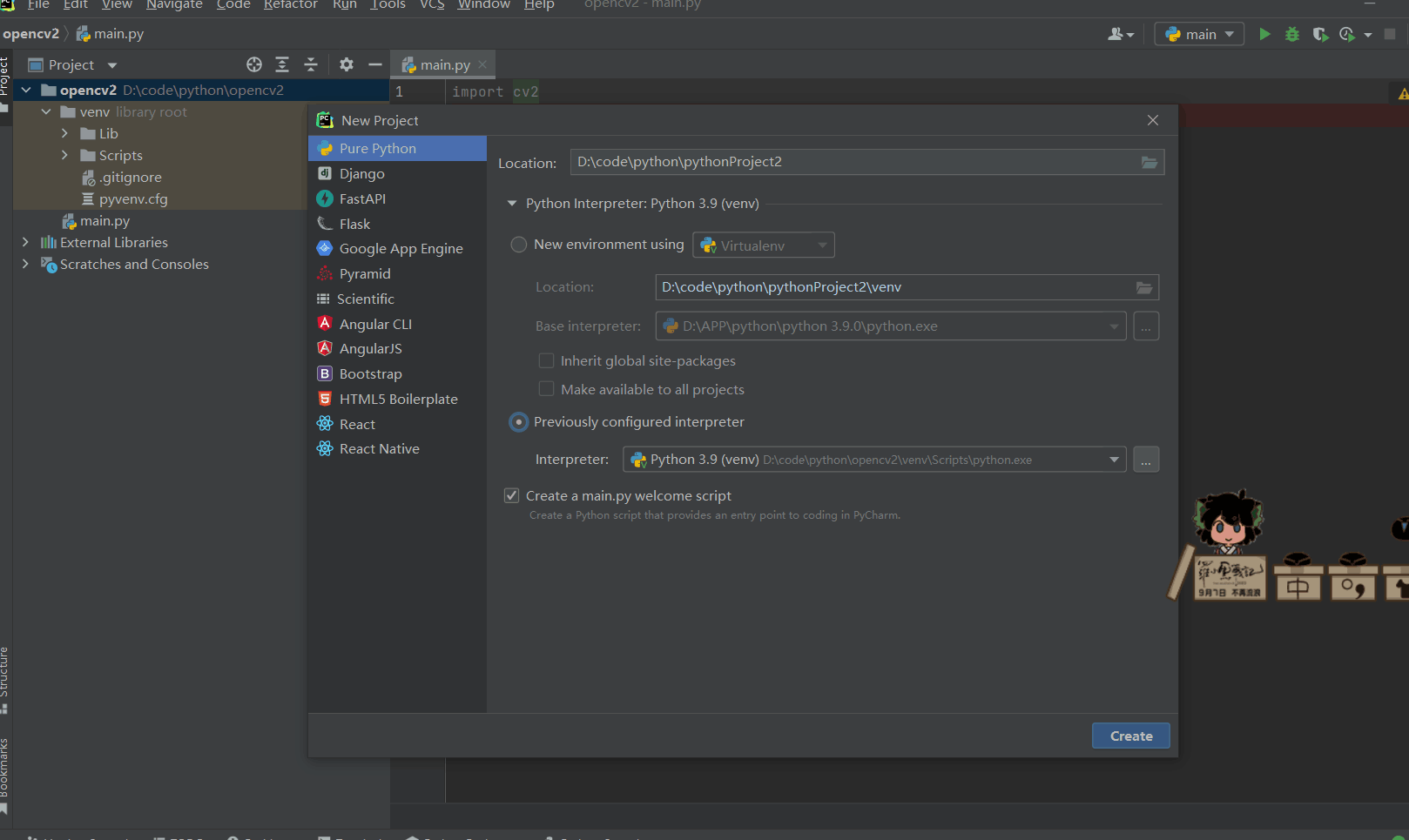The image size is (1409, 840).
Task: Select Django project type
Action: 397,173
